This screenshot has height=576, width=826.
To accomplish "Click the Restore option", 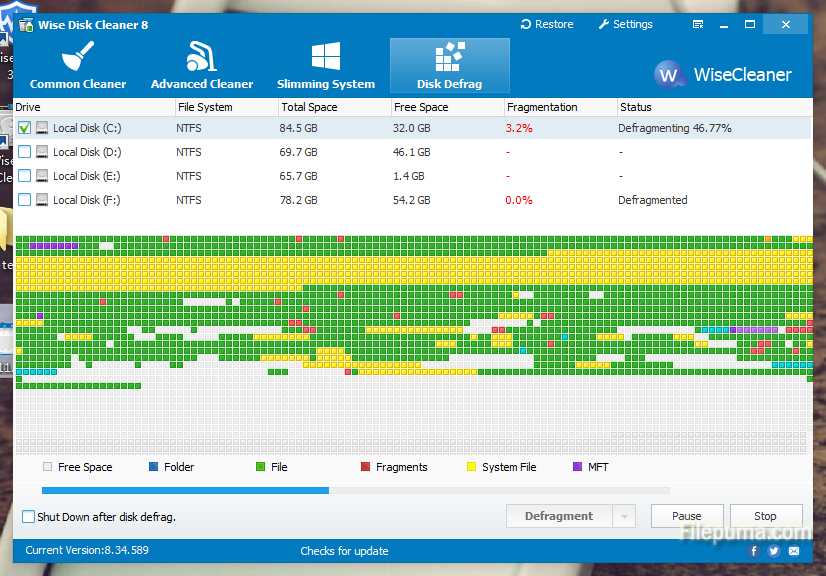I will 547,24.
